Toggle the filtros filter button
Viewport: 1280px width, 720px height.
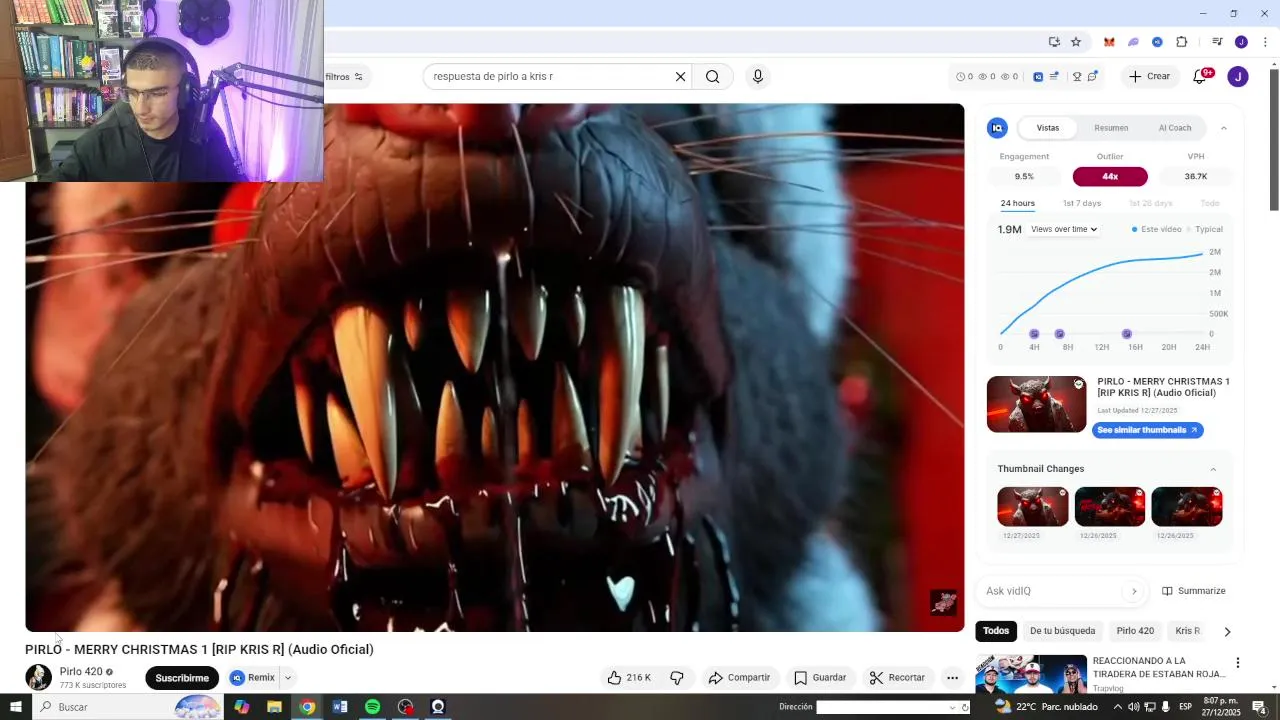[x=345, y=77]
